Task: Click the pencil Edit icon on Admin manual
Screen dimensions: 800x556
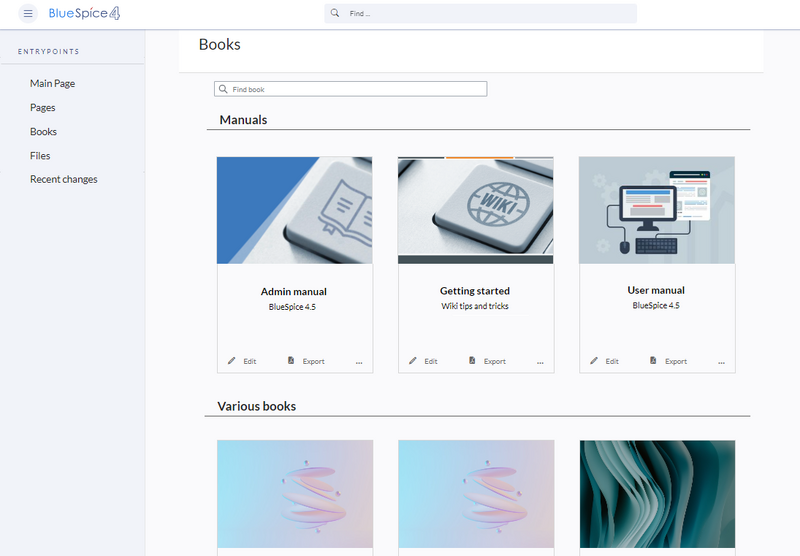Action: click(232, 361)
